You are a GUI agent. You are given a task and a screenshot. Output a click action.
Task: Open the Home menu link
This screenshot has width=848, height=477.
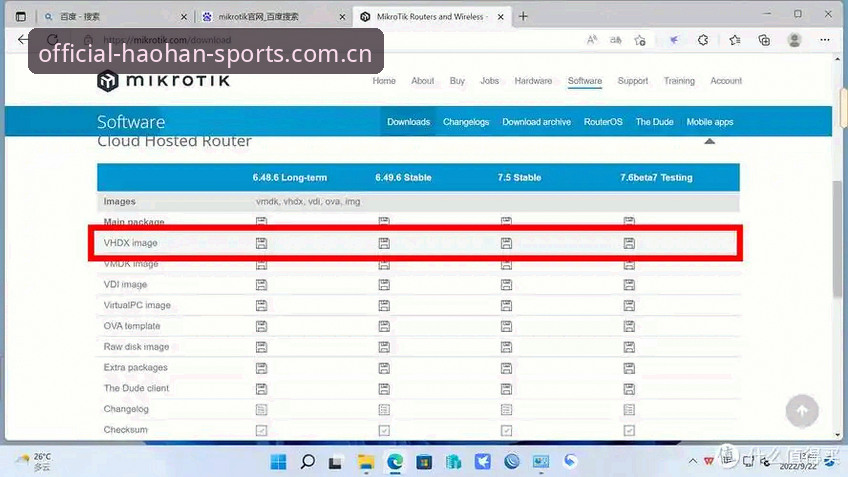click(x=384, y=81)
